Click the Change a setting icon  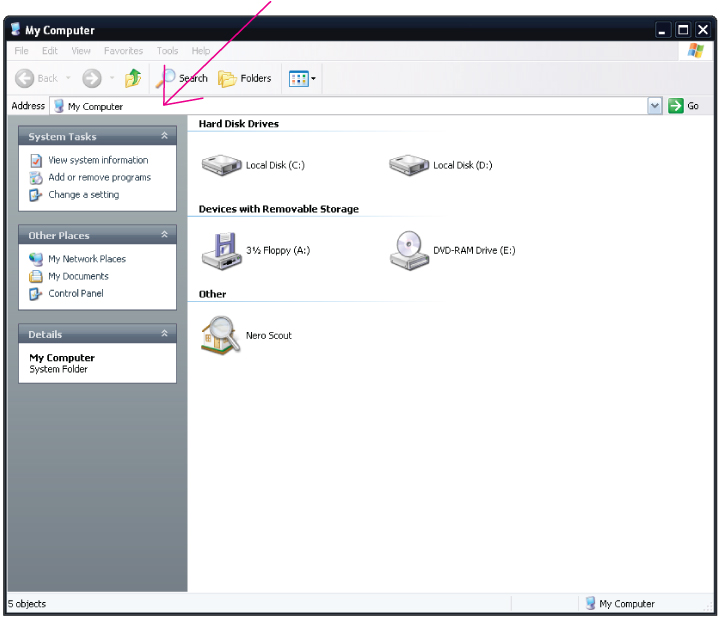[x=35, y=195]
